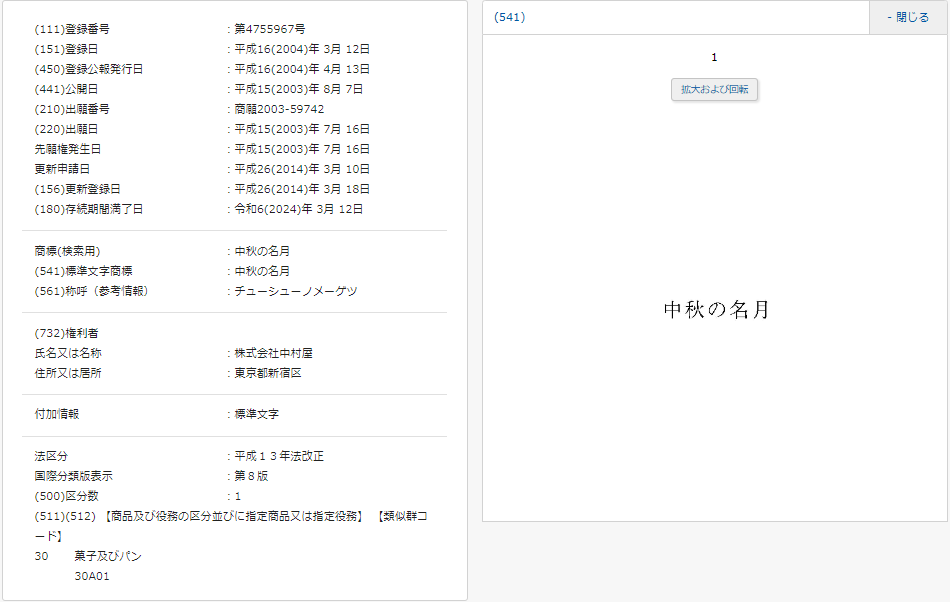Select expiry date 令和6(2024)年 3月 12日
The image size is (950, 602).
[299, 209]
